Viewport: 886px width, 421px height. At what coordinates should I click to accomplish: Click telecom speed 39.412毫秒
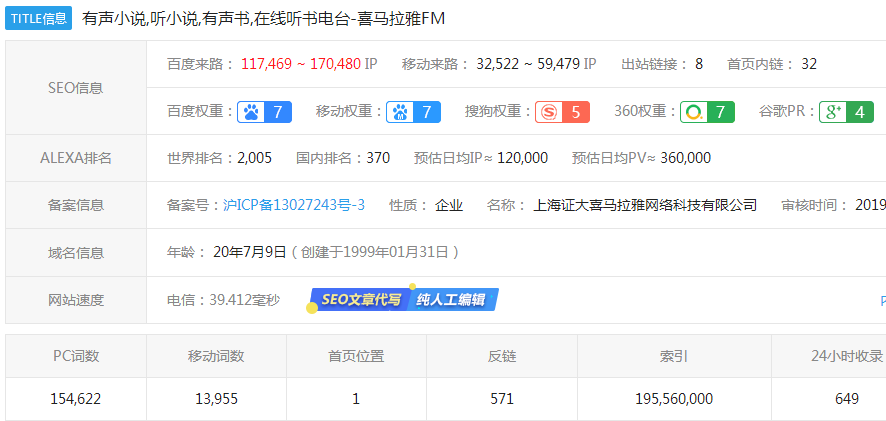click(x=245, y=300)
